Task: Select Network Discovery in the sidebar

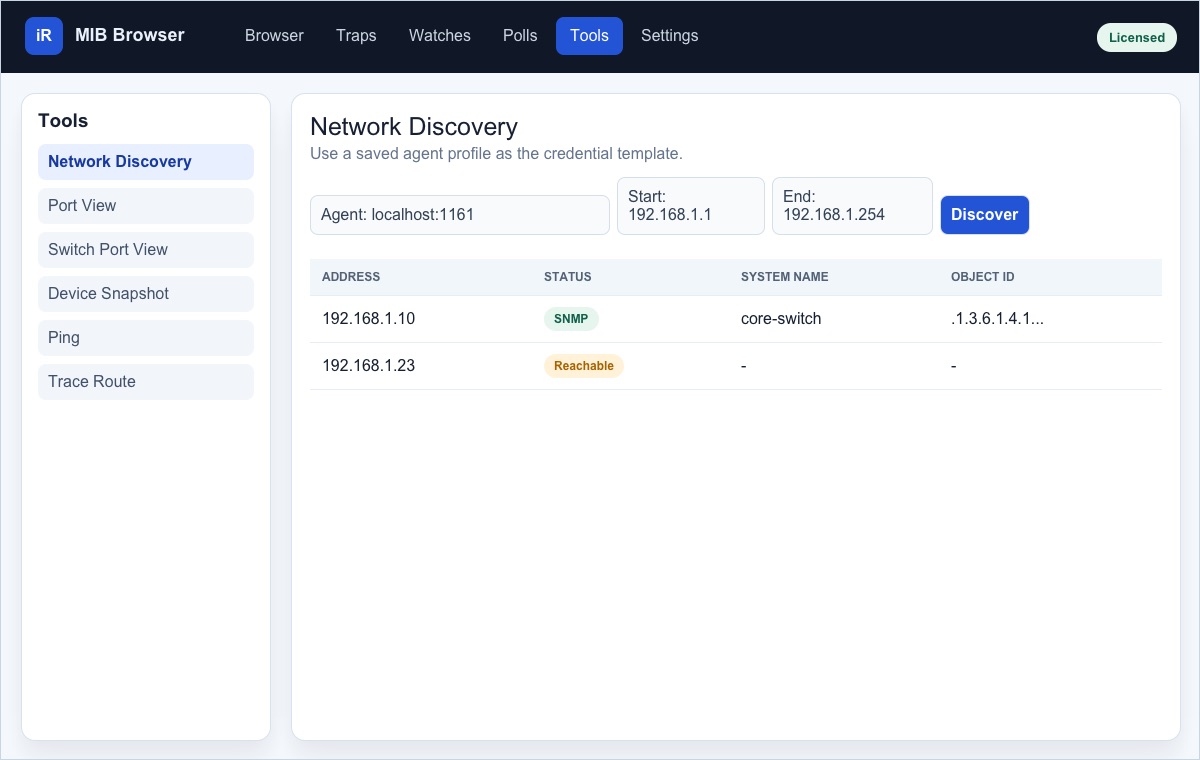Action: (x=146, y=162)
